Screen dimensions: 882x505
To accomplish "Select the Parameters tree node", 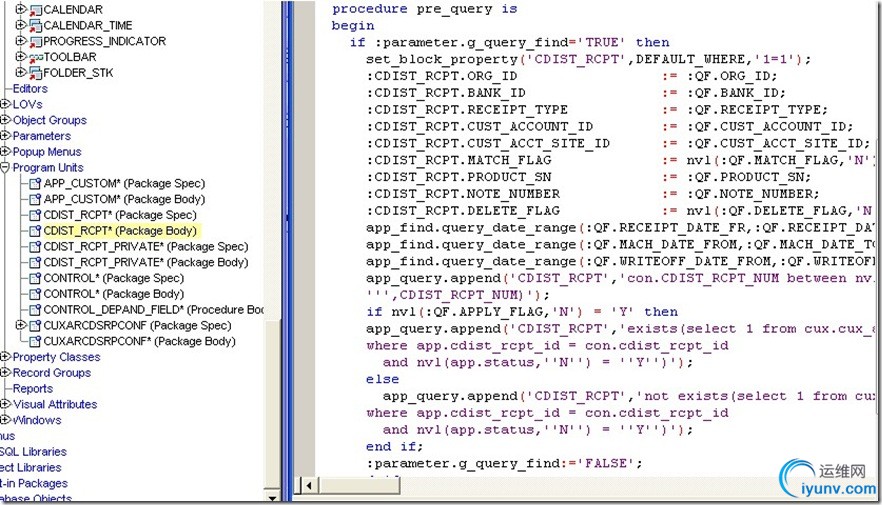I will click(42, 136).
